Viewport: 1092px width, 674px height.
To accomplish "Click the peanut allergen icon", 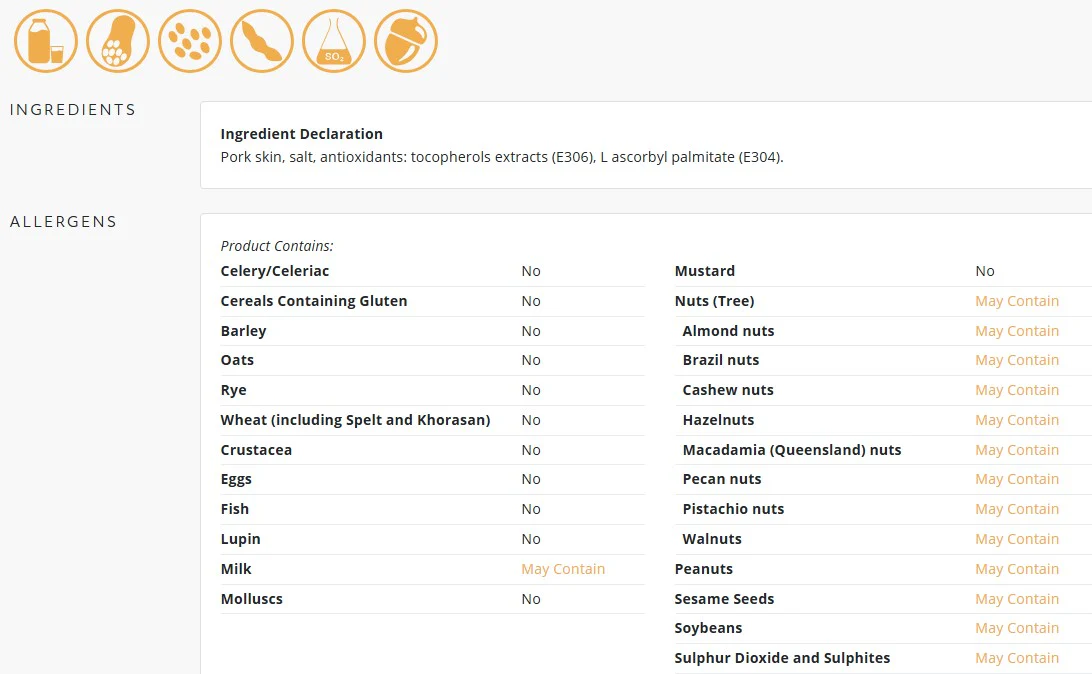I will (118, 41).
